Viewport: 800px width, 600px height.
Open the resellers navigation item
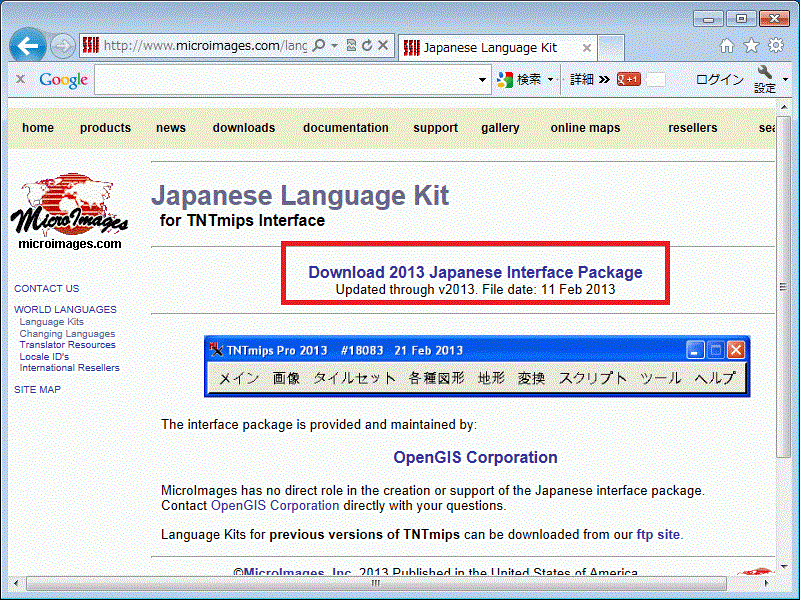[x=693, y=128]
